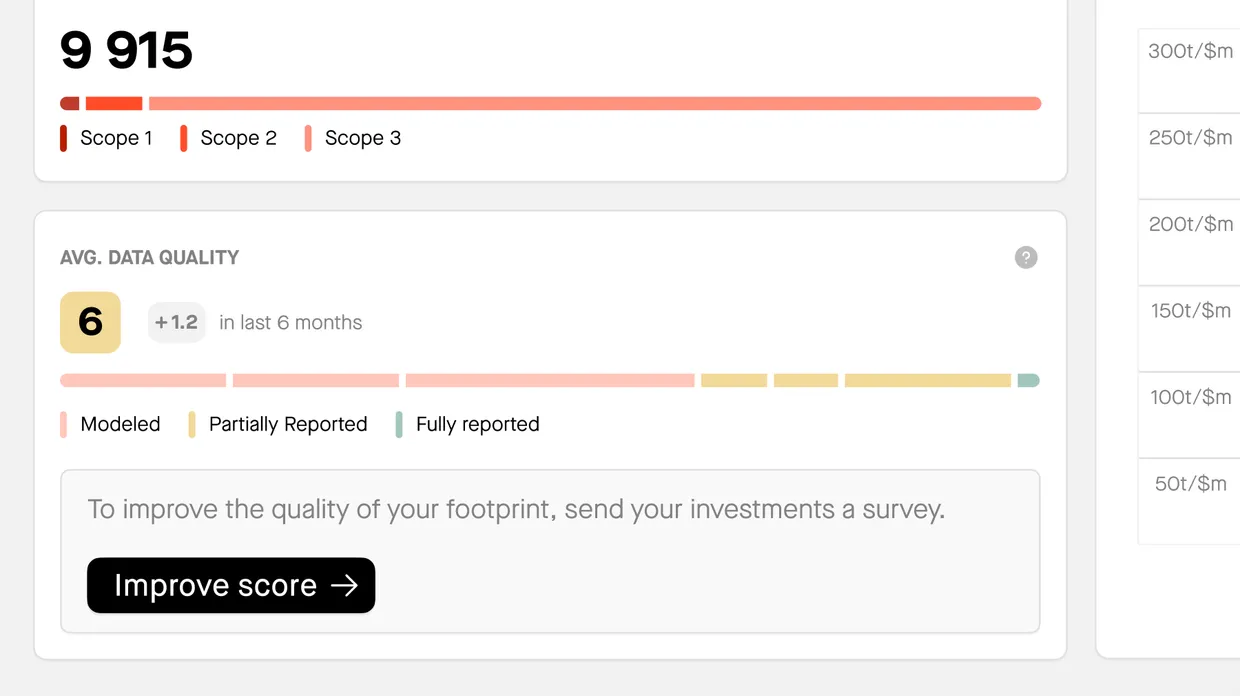Select the Partially Reported legend entry

click(278, 424)
